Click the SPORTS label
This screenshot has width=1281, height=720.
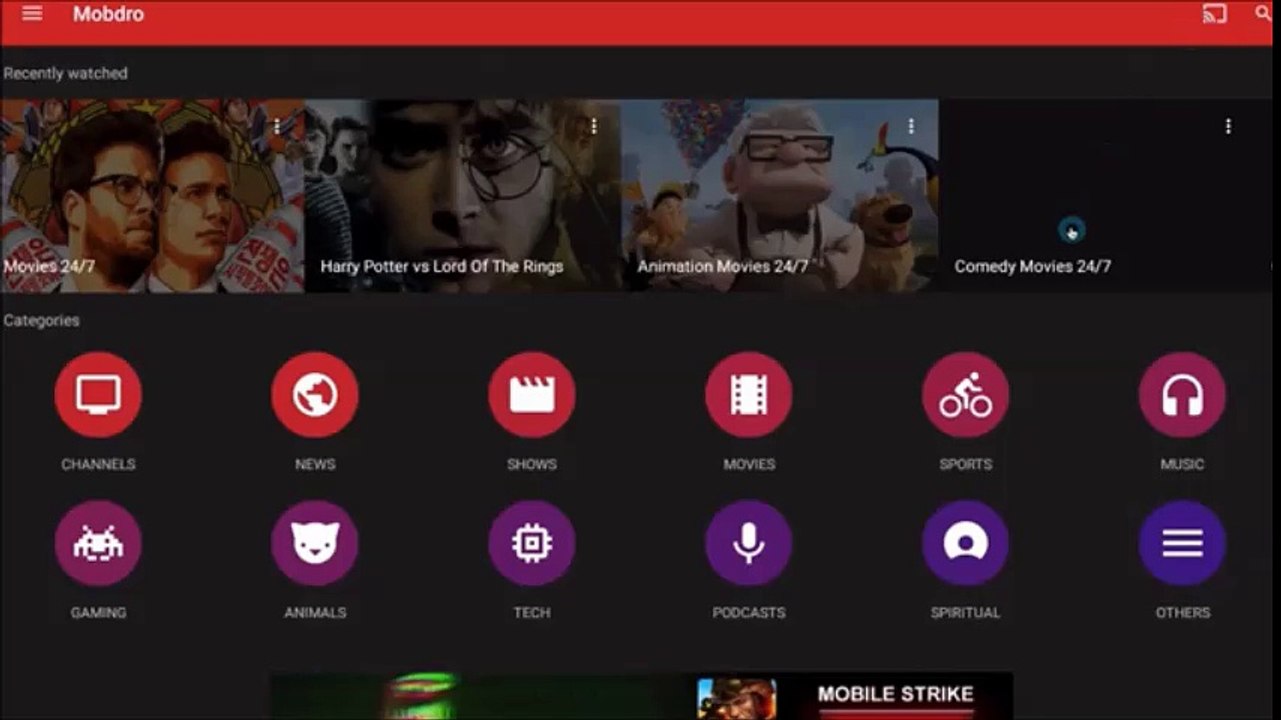click(966, 464)
